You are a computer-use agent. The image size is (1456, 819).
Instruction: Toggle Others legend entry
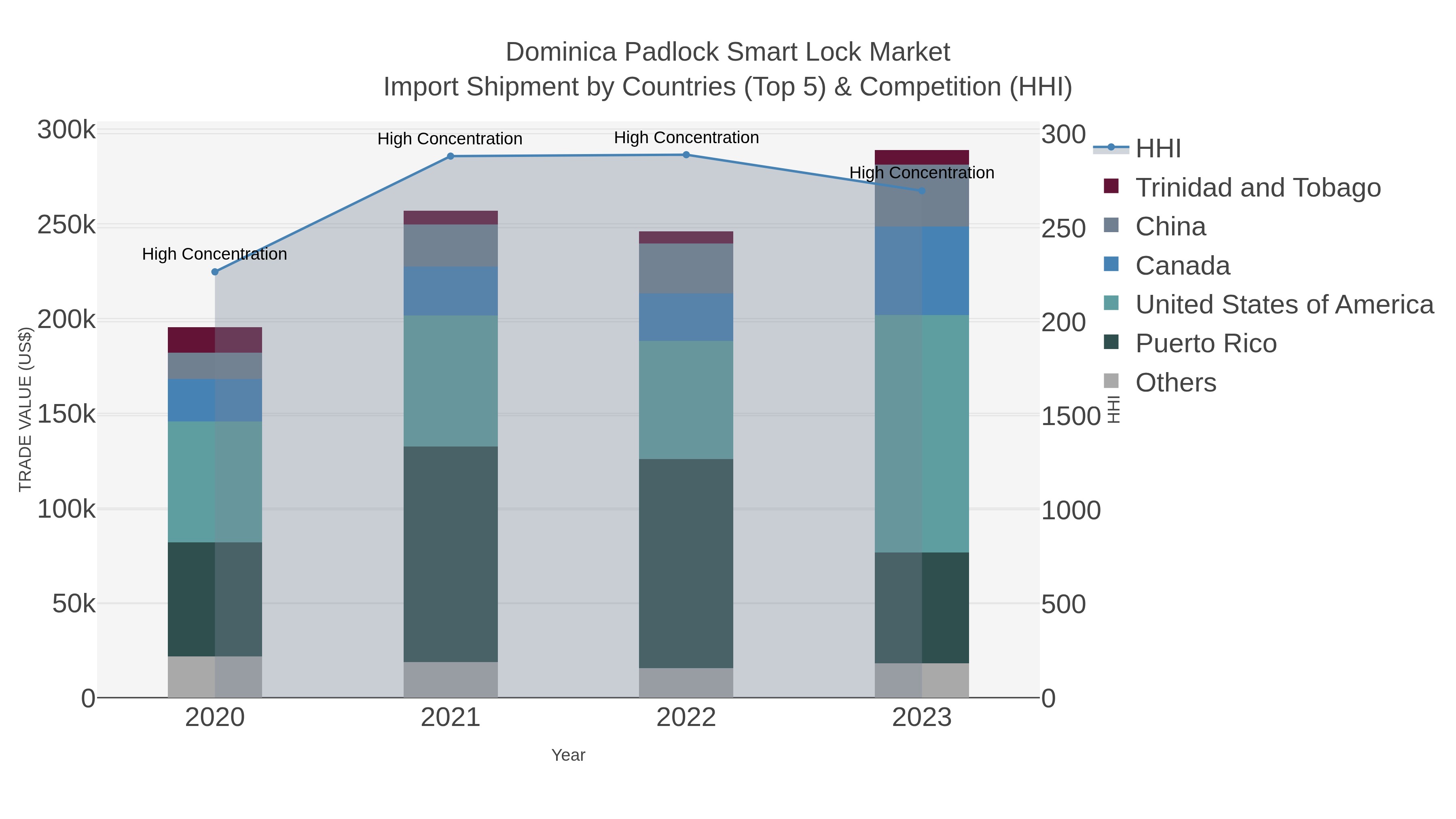coord(1160,383)
